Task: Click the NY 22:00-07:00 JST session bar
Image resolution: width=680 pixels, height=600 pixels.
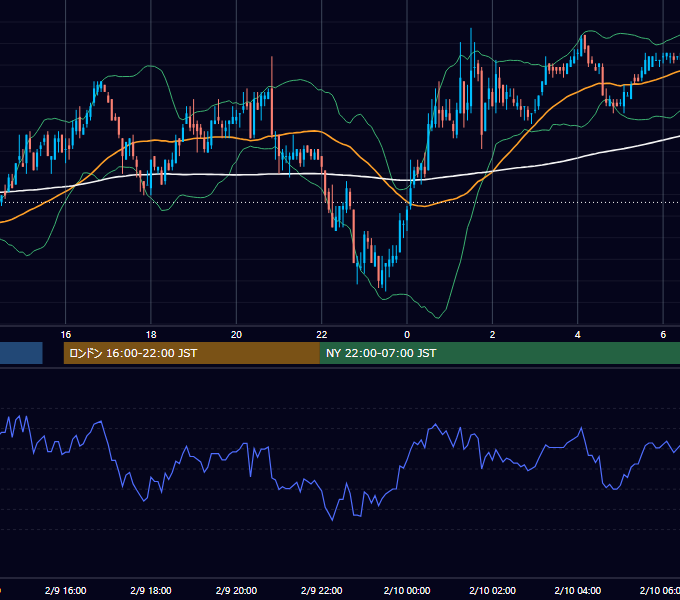Action: click(x=500, y=353)
